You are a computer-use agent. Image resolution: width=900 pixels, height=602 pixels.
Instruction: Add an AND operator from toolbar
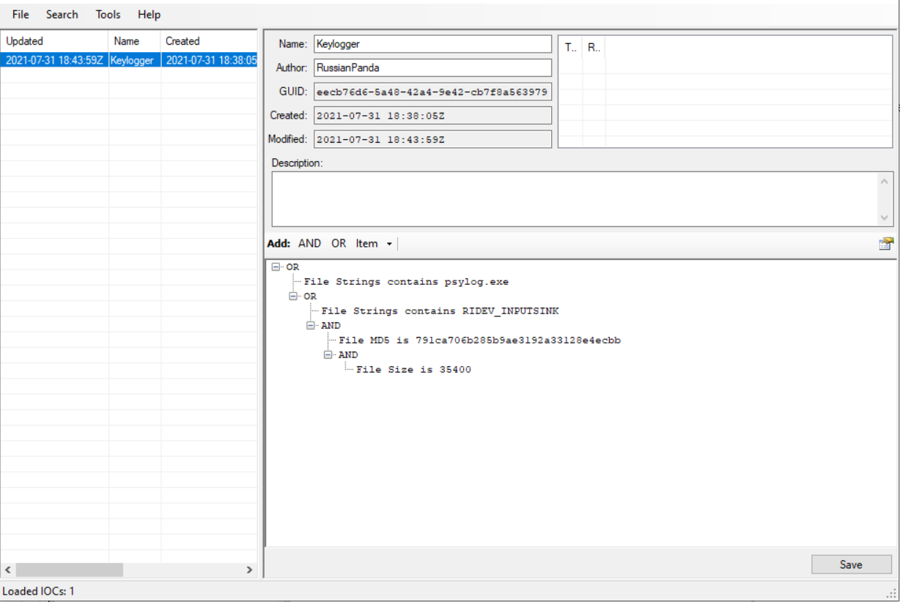click(x=310, y=244)
